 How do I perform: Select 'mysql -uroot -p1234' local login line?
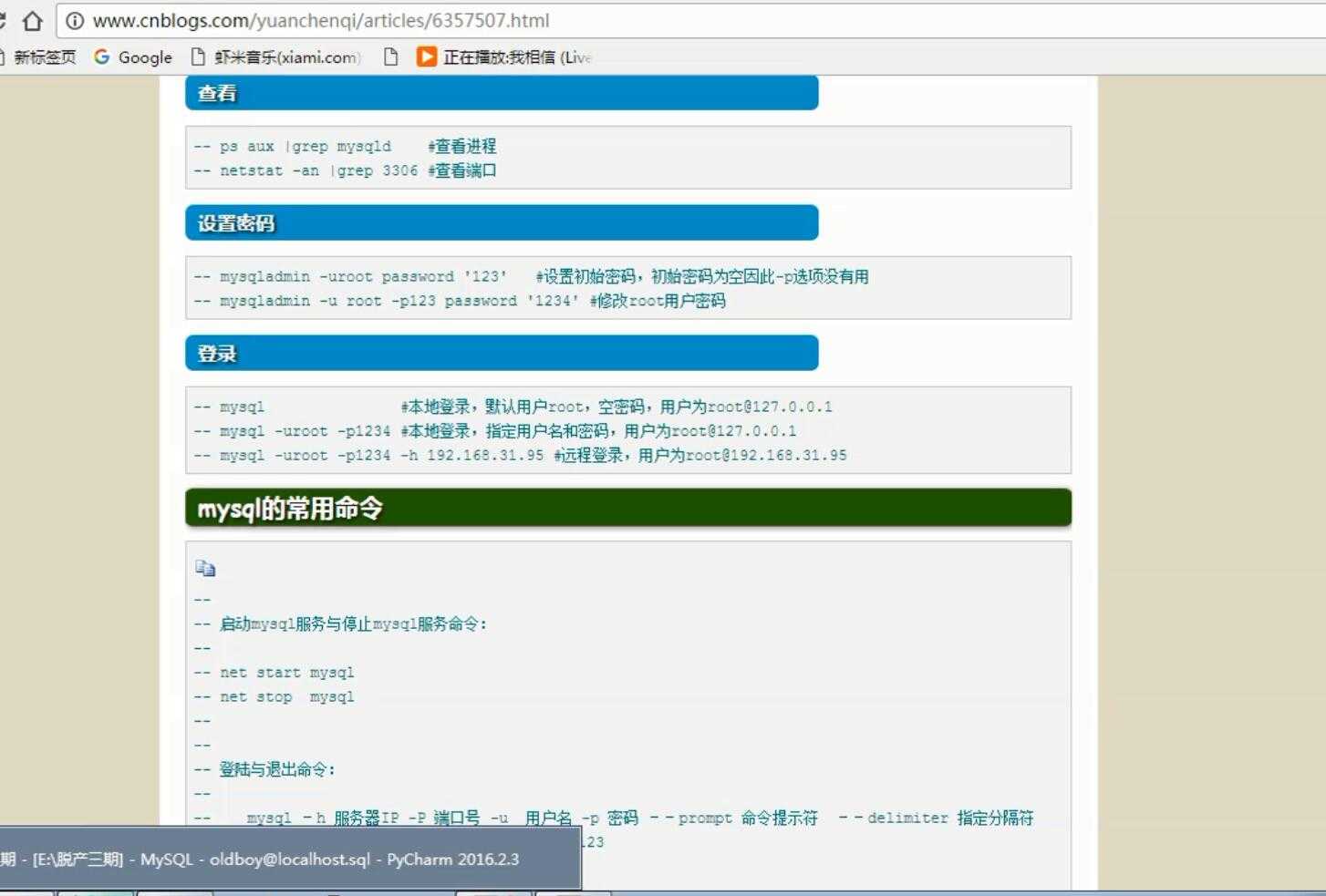point(495,431)
